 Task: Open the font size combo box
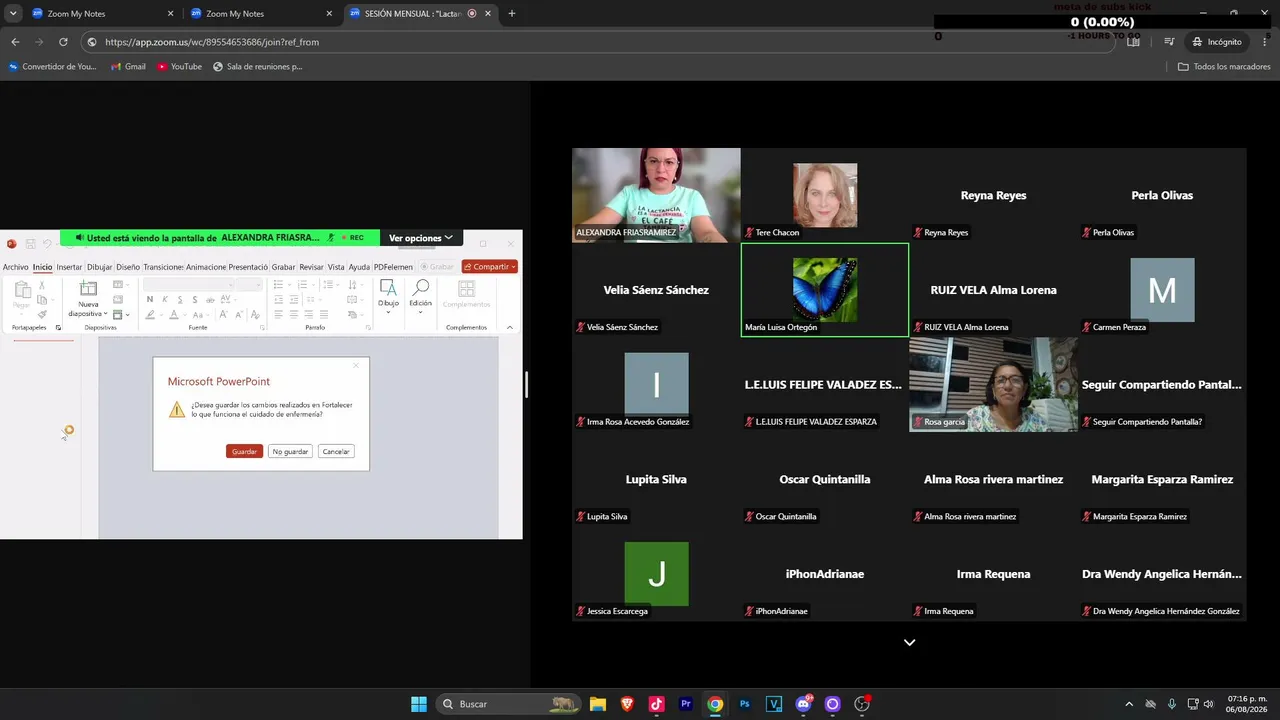click(249, 285)
